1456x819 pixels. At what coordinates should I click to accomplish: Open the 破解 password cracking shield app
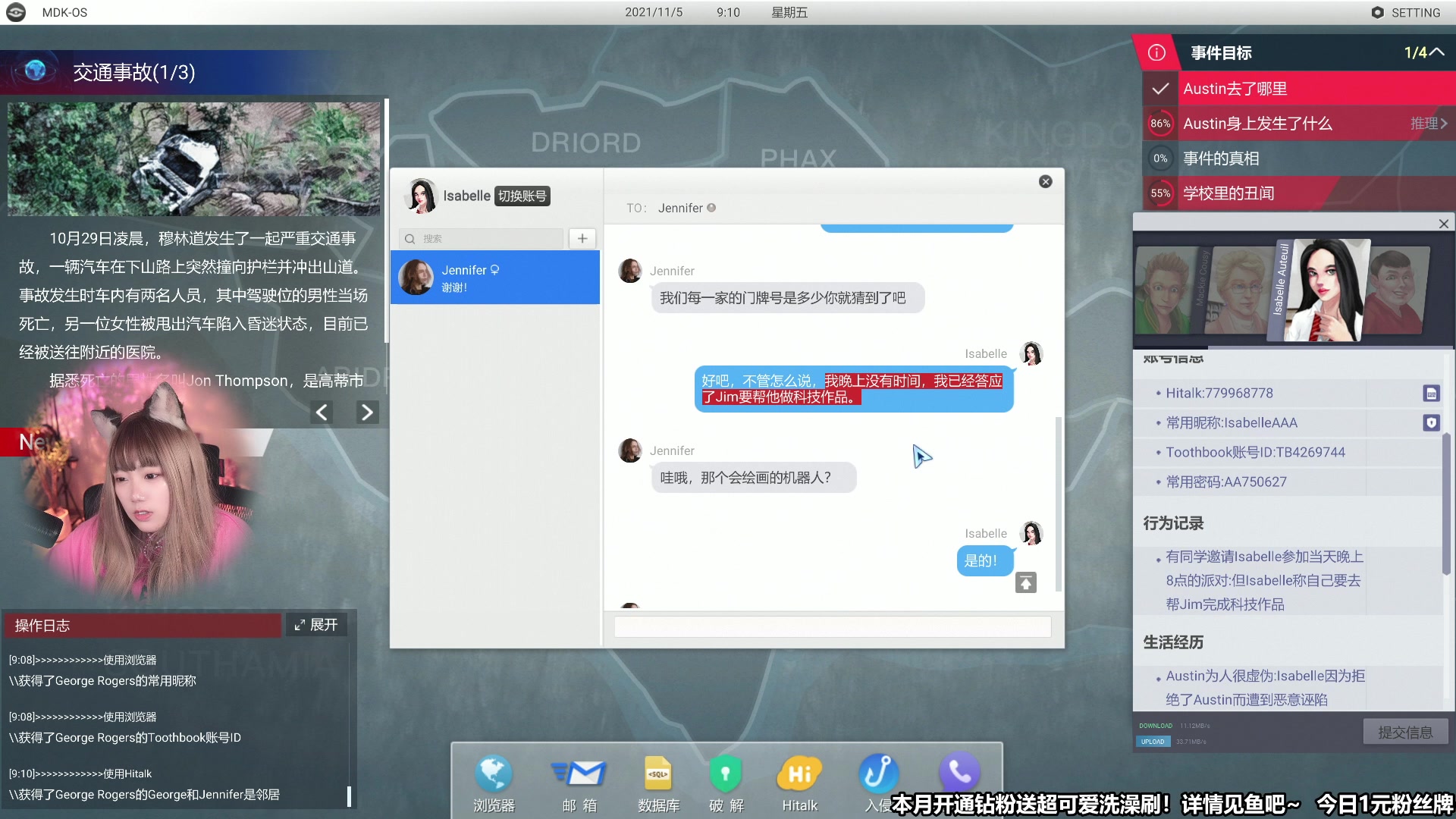click(x=726, y=783)
